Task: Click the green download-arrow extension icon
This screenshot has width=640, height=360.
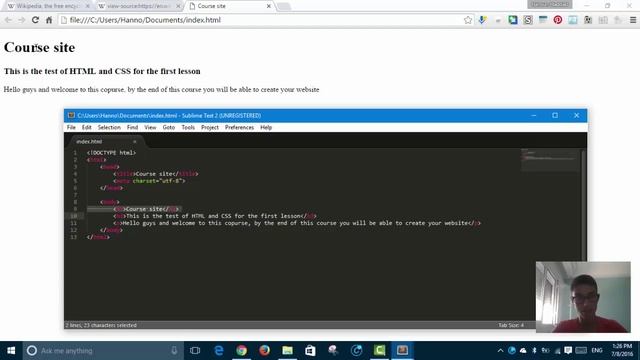Action: pyautogui.click(x=513, y=20)
